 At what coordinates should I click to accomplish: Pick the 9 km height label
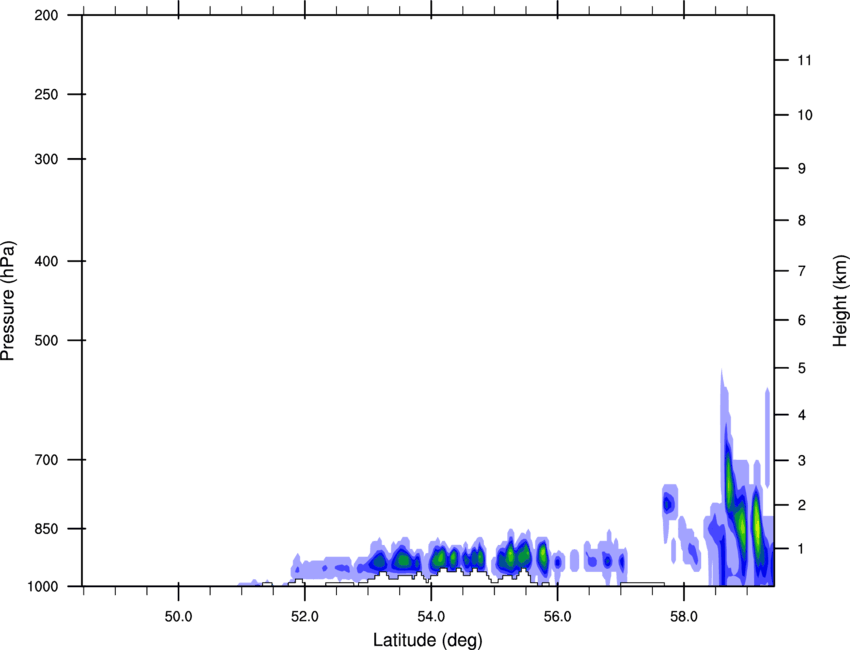[802, 169]
